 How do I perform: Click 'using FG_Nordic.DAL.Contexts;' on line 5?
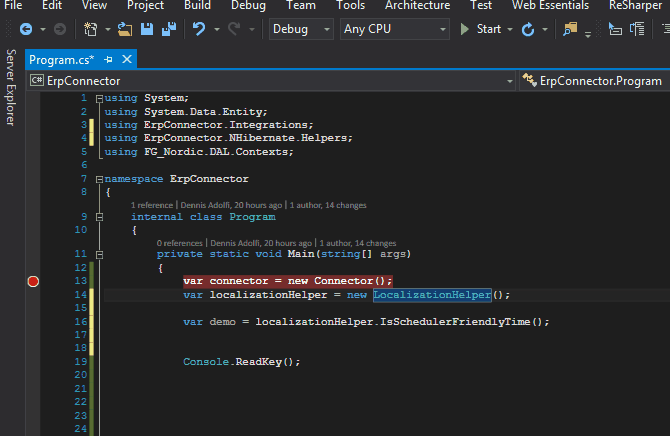[199, 152]
